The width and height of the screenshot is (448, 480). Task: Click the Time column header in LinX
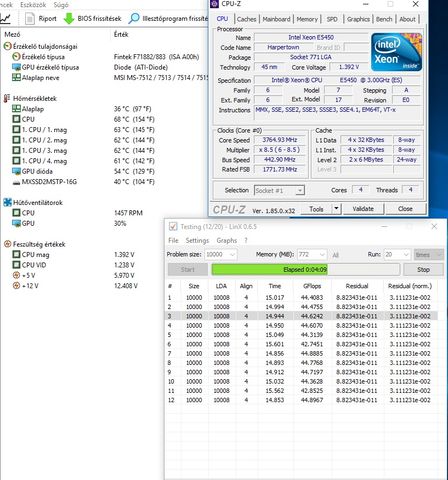[x=275, y=286]
